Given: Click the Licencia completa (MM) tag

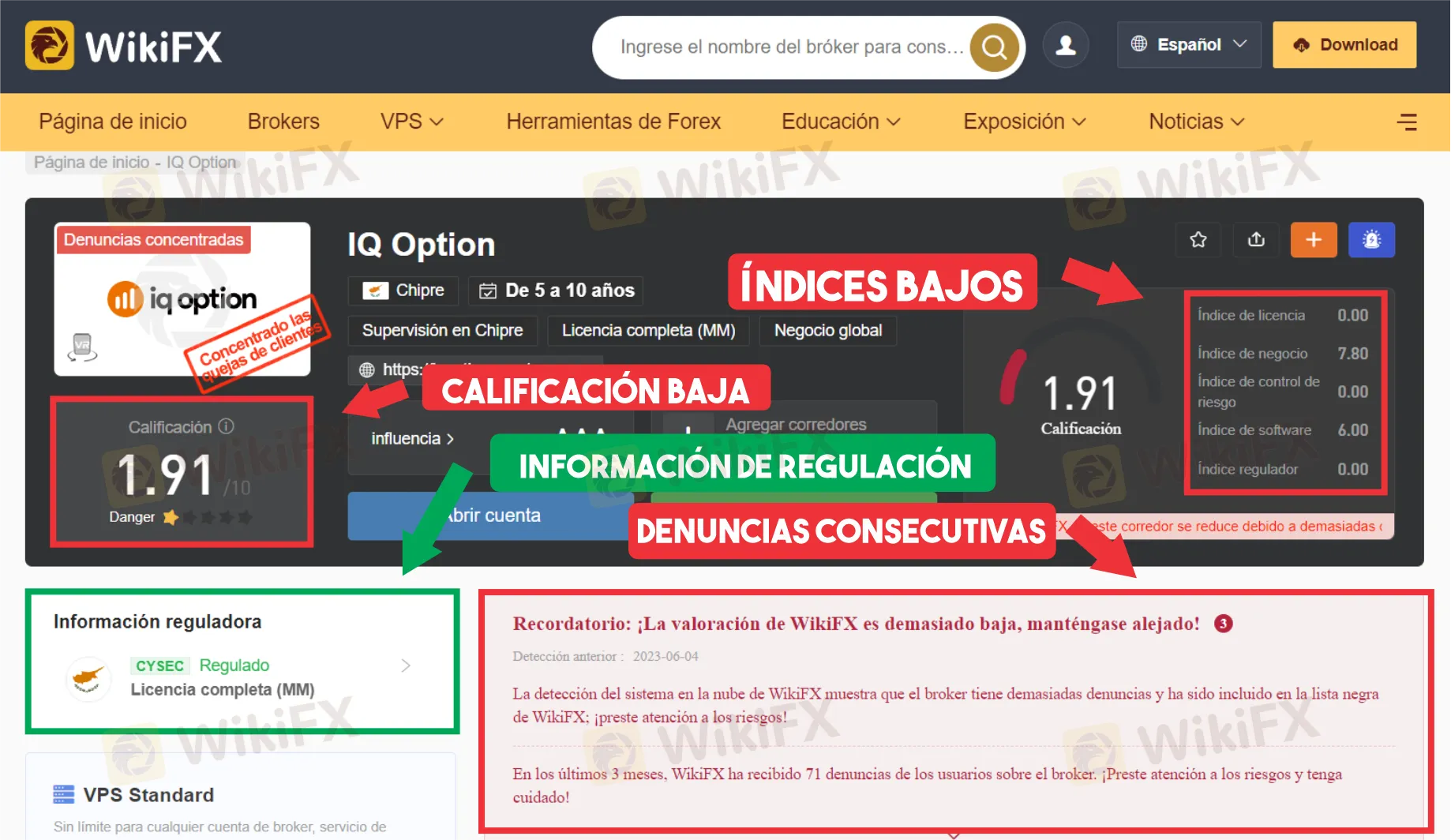Looking at the screenshot, I should point(648,330).
